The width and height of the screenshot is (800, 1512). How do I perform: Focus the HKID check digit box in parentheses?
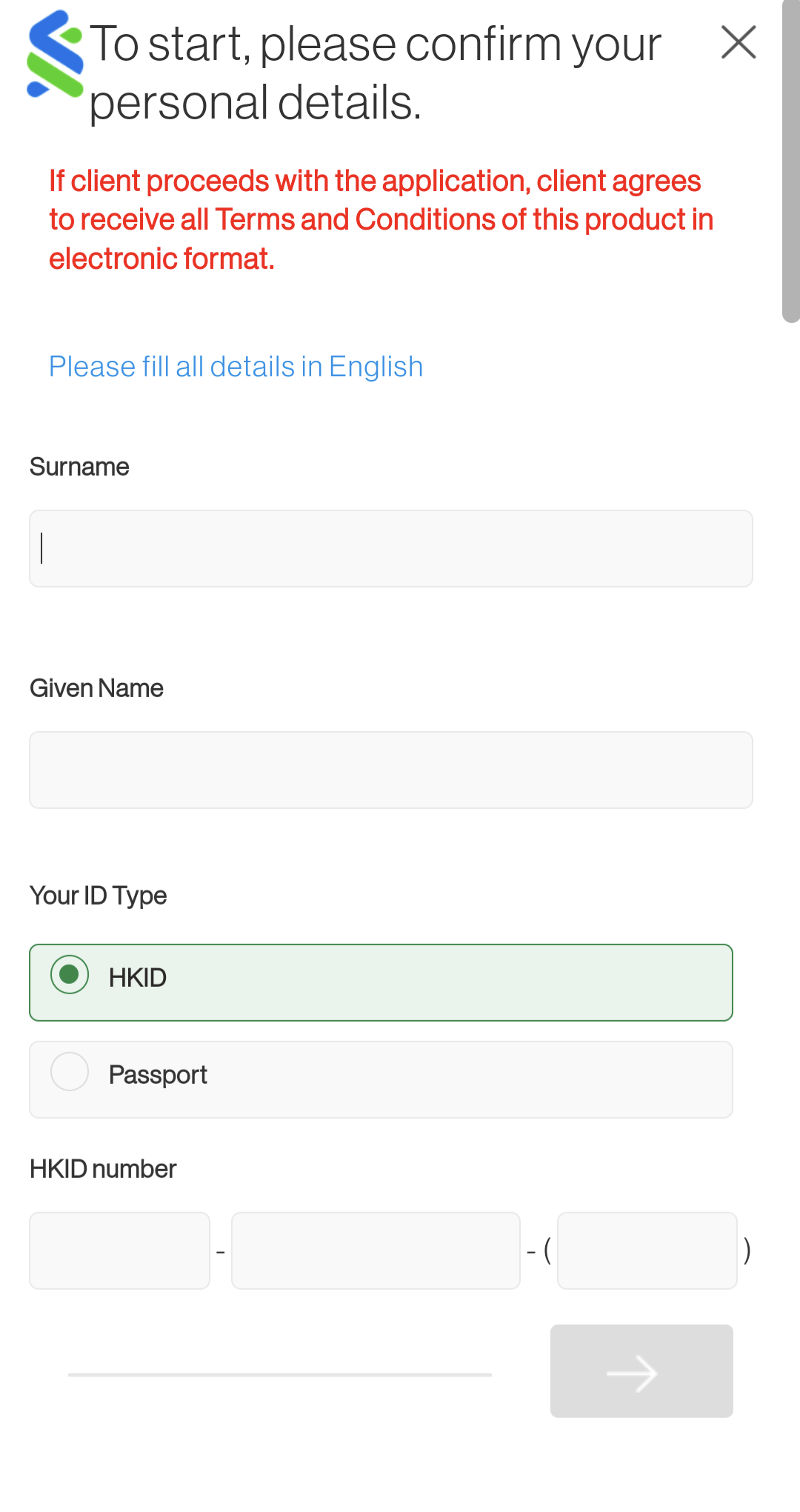click(x=647, y=1251)
